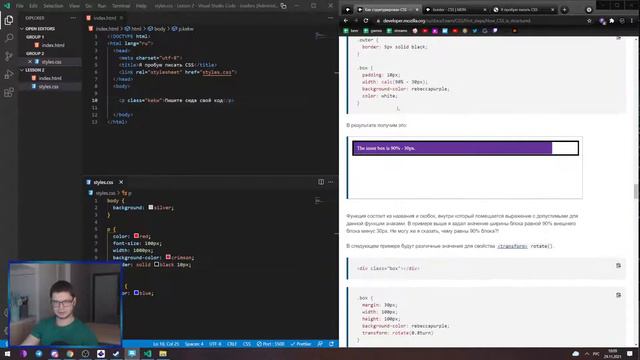Screen dimensions: 640x360
Task: Click Visual Studio Code icon in taskbar
Action: pos(147,353)
